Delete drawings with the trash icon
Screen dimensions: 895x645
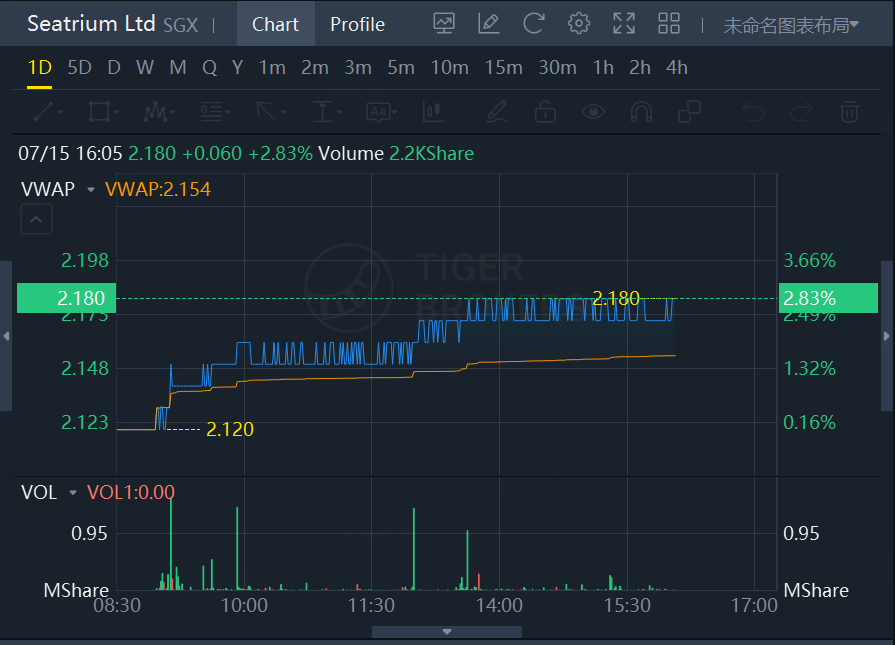pyautogui.click(x=849, y=112)
